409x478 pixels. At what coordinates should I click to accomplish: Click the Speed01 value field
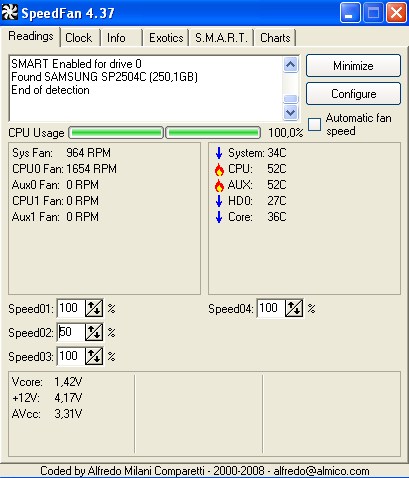(71, 308)
